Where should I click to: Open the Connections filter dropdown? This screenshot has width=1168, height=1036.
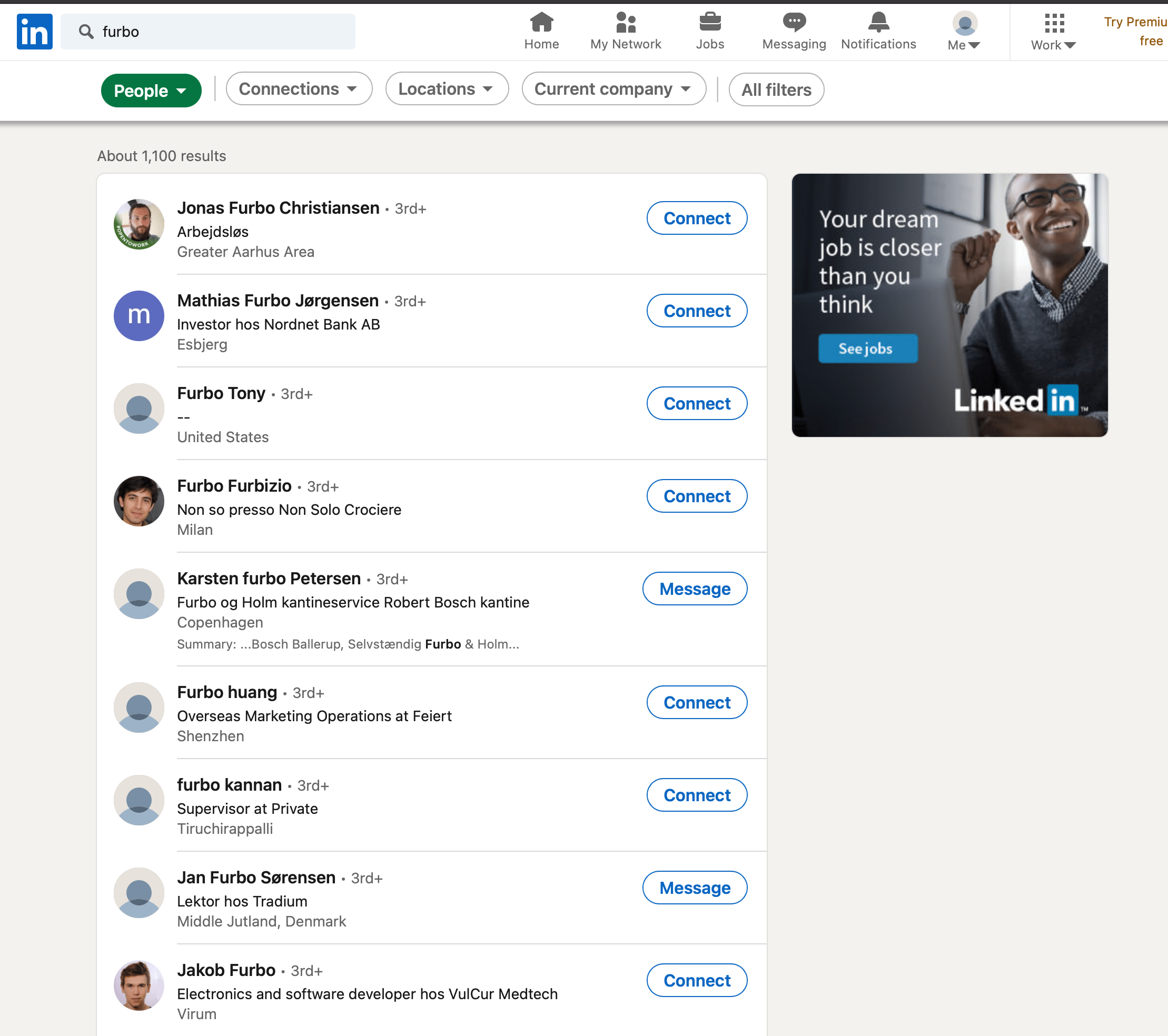299,88
